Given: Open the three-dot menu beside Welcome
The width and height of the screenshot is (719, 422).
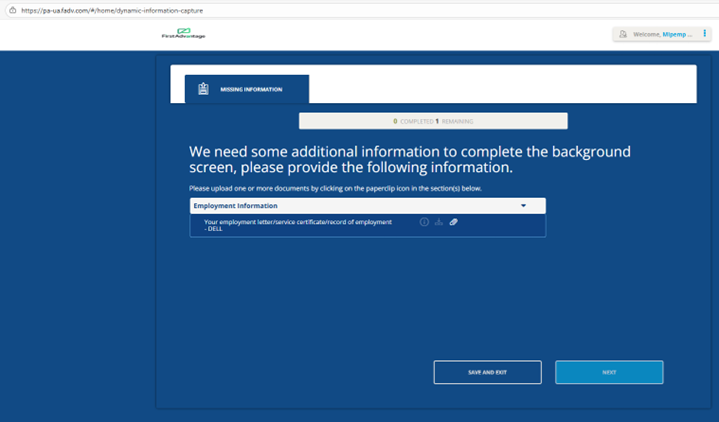Looking at the screenshot, I should (x=704, y=34).
